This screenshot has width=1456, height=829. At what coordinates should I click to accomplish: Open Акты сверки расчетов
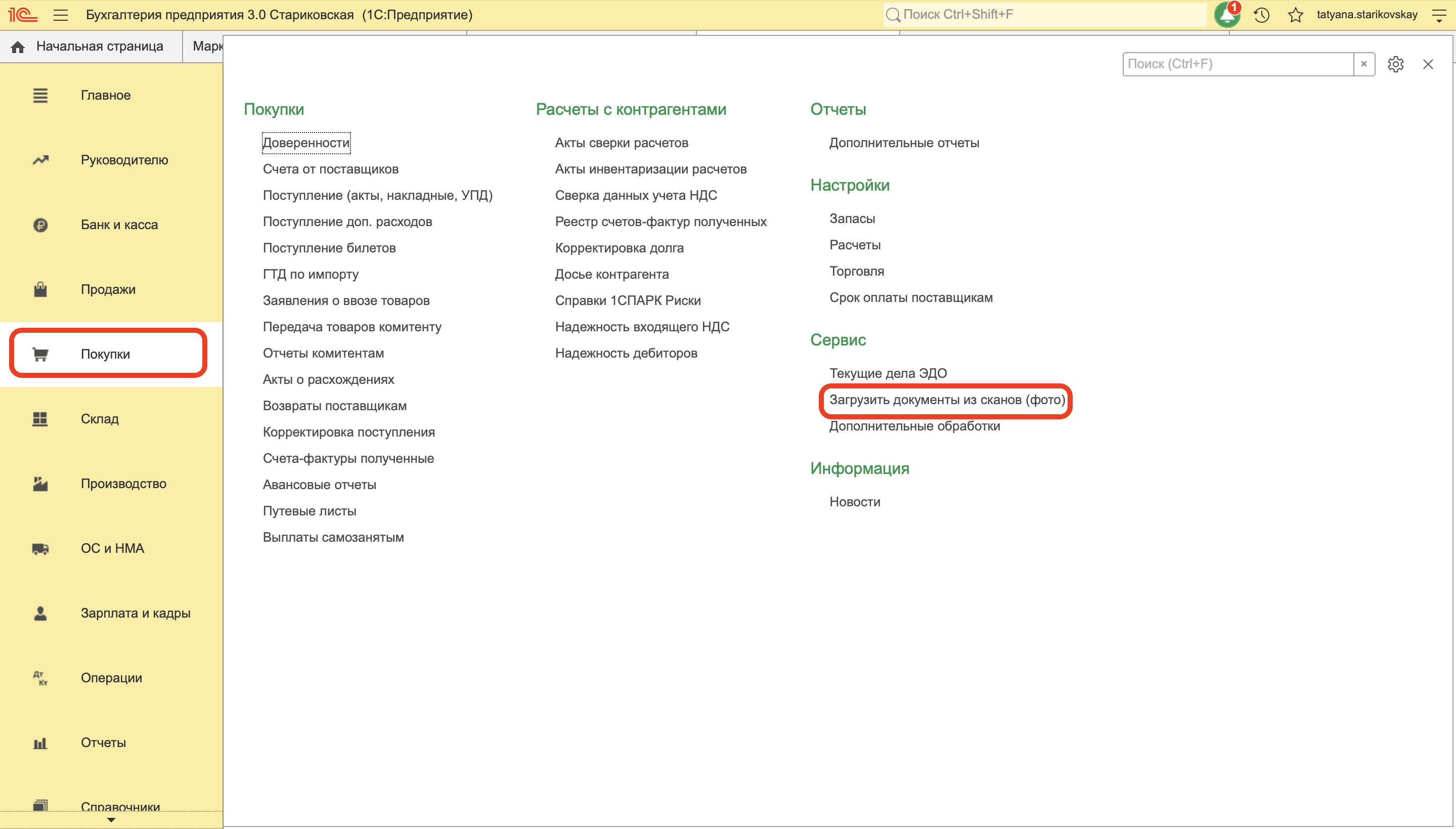click(x=622, y=143)
